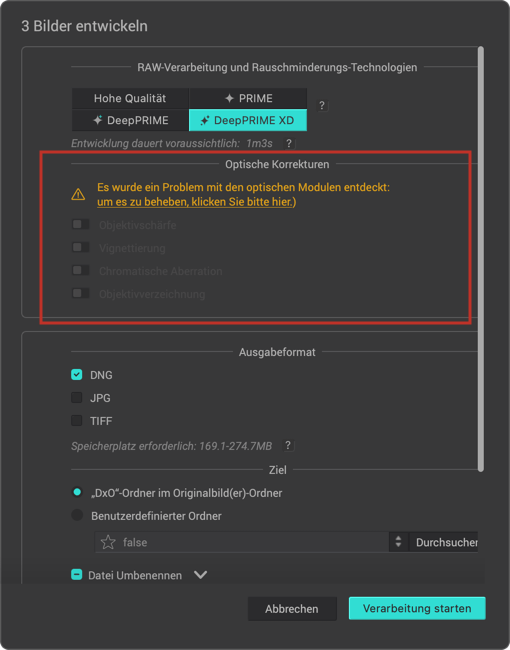The image size is (510, 650).
Task: Click the dialog's vertical scrollbar
Action: 481,259
